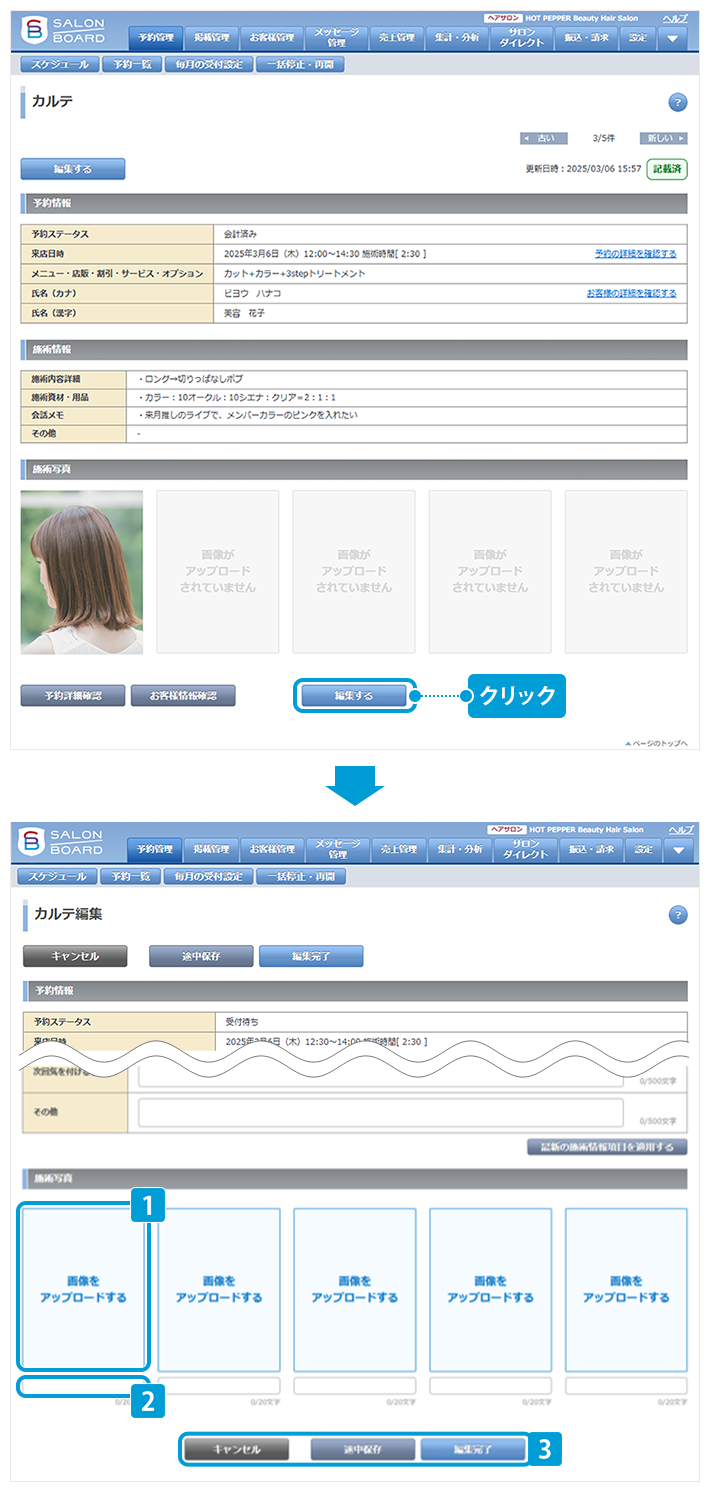Open 売上管理 tab on カルテ screen
Viewport: 710px width, 1492px height.
tap(397, 38)
